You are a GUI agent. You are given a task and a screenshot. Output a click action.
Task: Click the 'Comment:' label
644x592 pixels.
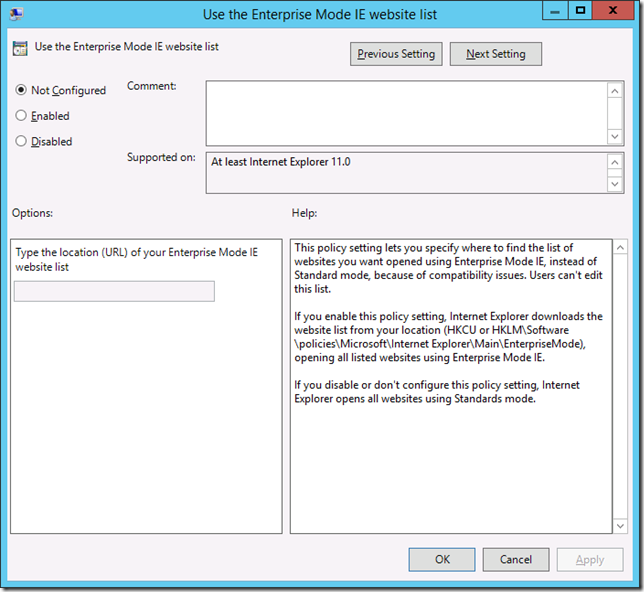point(152,86)
